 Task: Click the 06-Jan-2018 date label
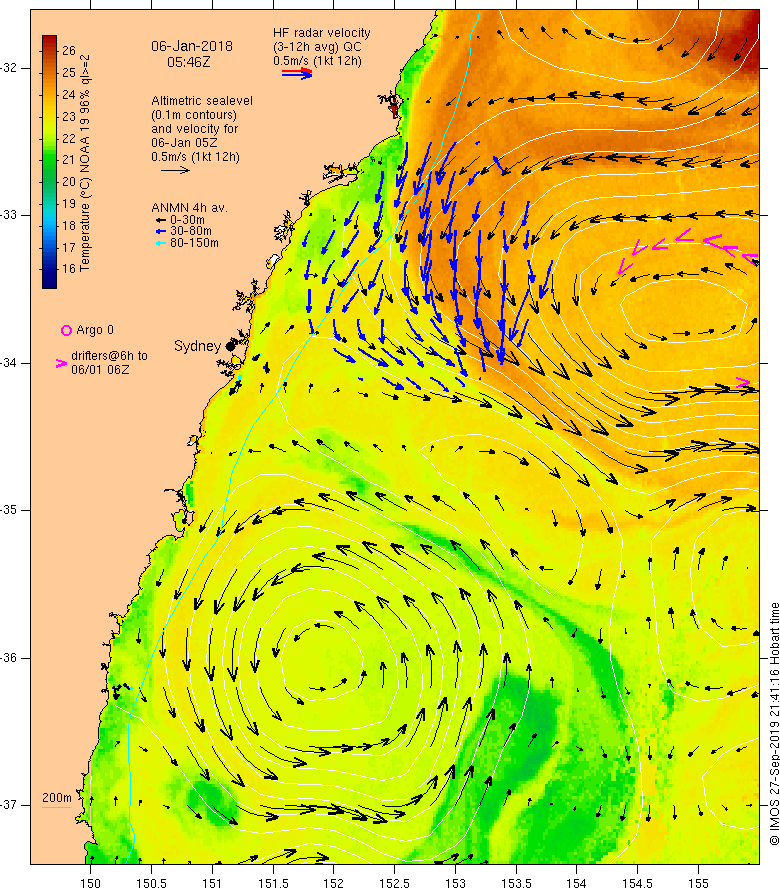pyautogui.click(x=192, y=47)
